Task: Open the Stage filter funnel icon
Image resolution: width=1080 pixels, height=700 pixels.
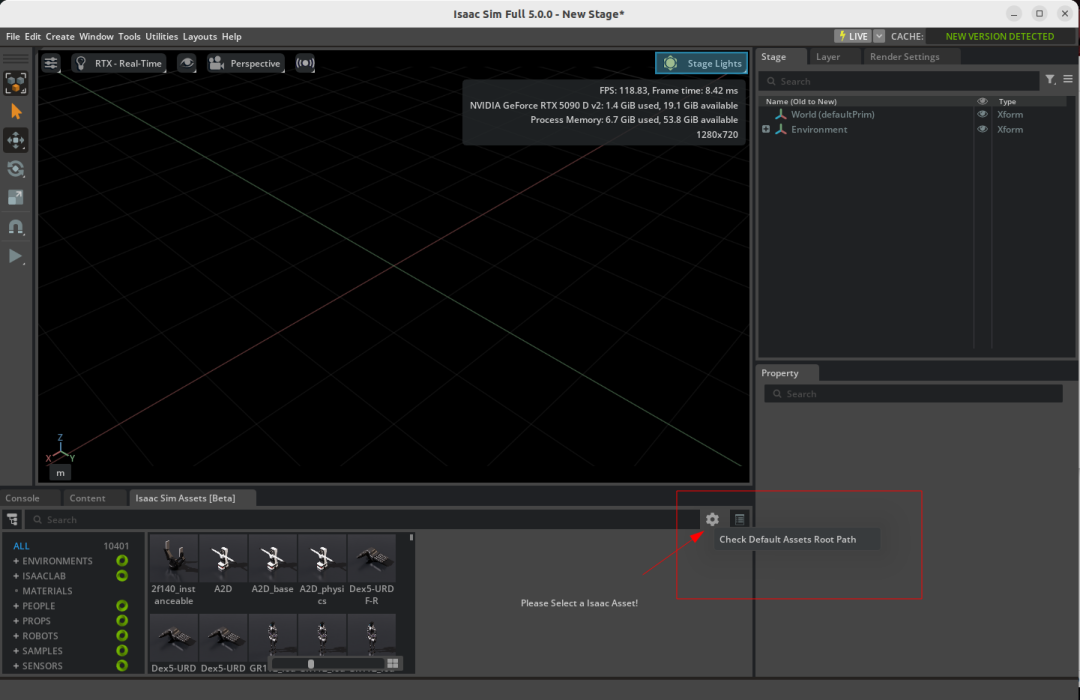Action: pyautogui.click(x=1050, y=80)
